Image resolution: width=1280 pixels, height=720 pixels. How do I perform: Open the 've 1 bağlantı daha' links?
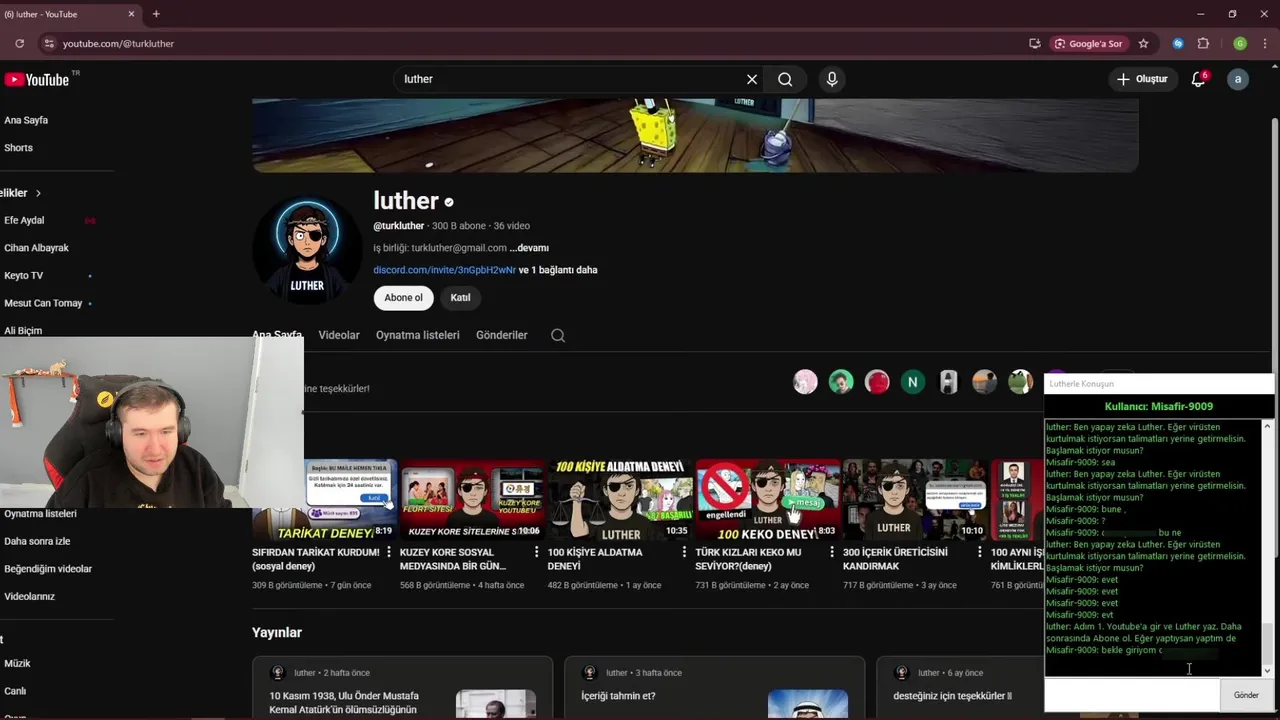coord(558,270)
